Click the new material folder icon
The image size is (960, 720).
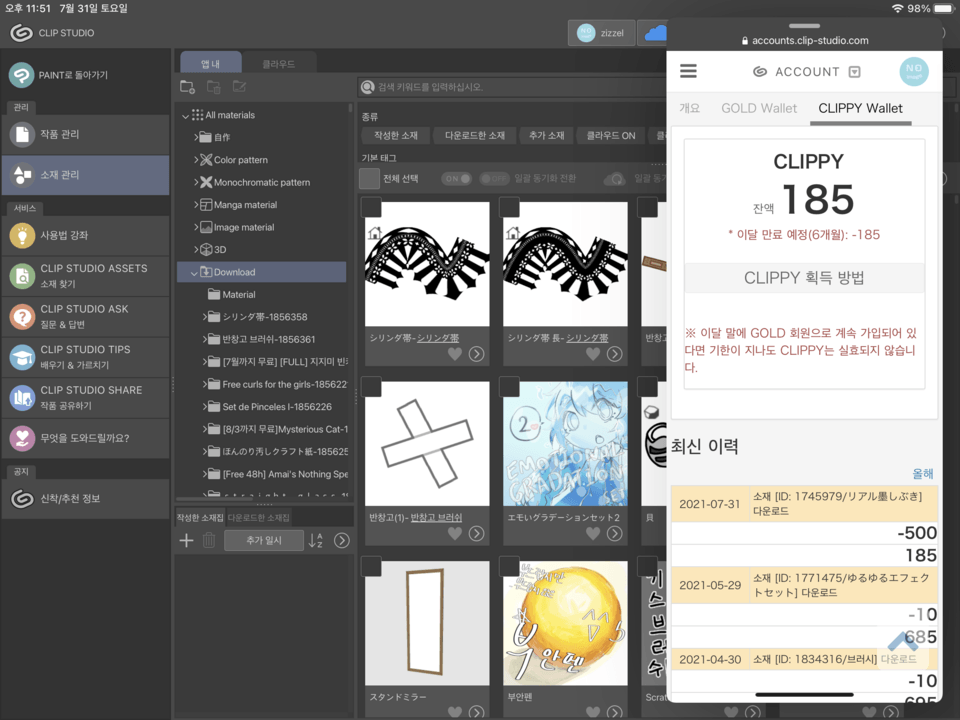(187, 86)
